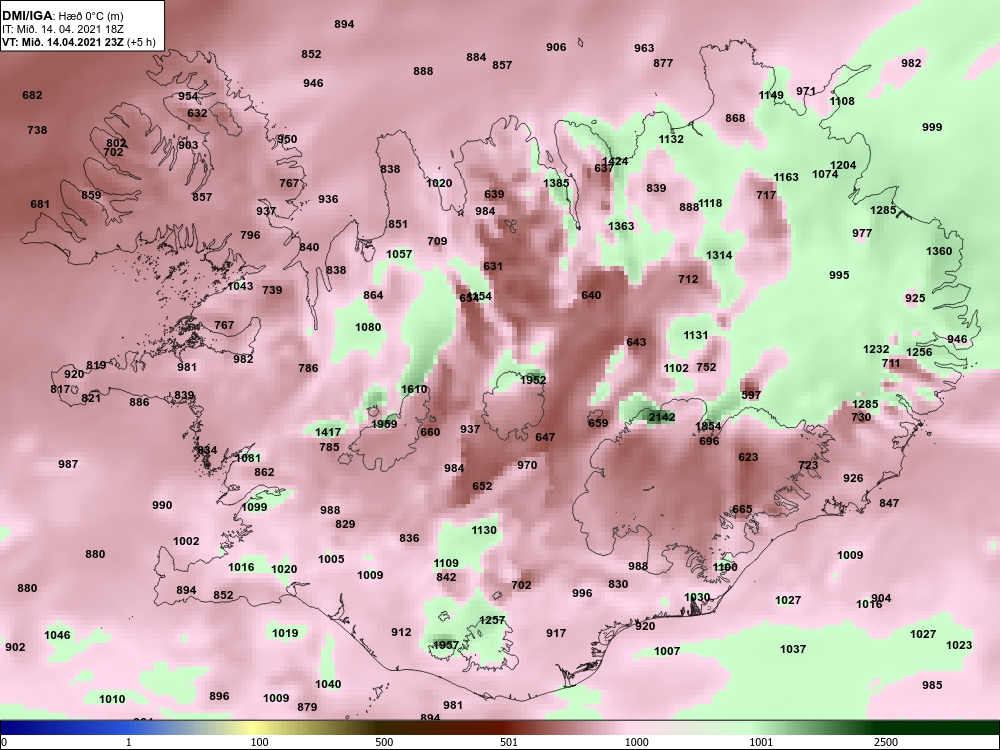Image resolution: width=1000 pixels, height=750 pixels.
Task: Click the map value 1360
Action: coord(939,251)
